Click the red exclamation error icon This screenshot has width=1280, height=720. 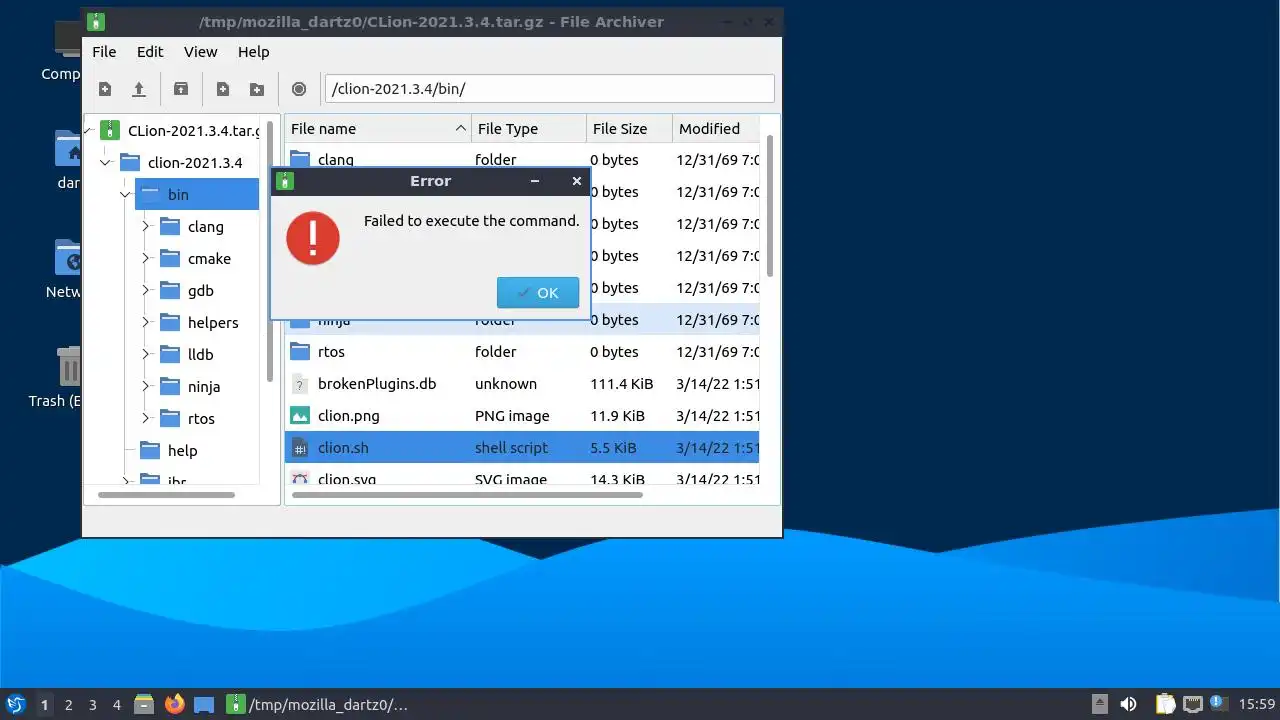click(313, 238)
